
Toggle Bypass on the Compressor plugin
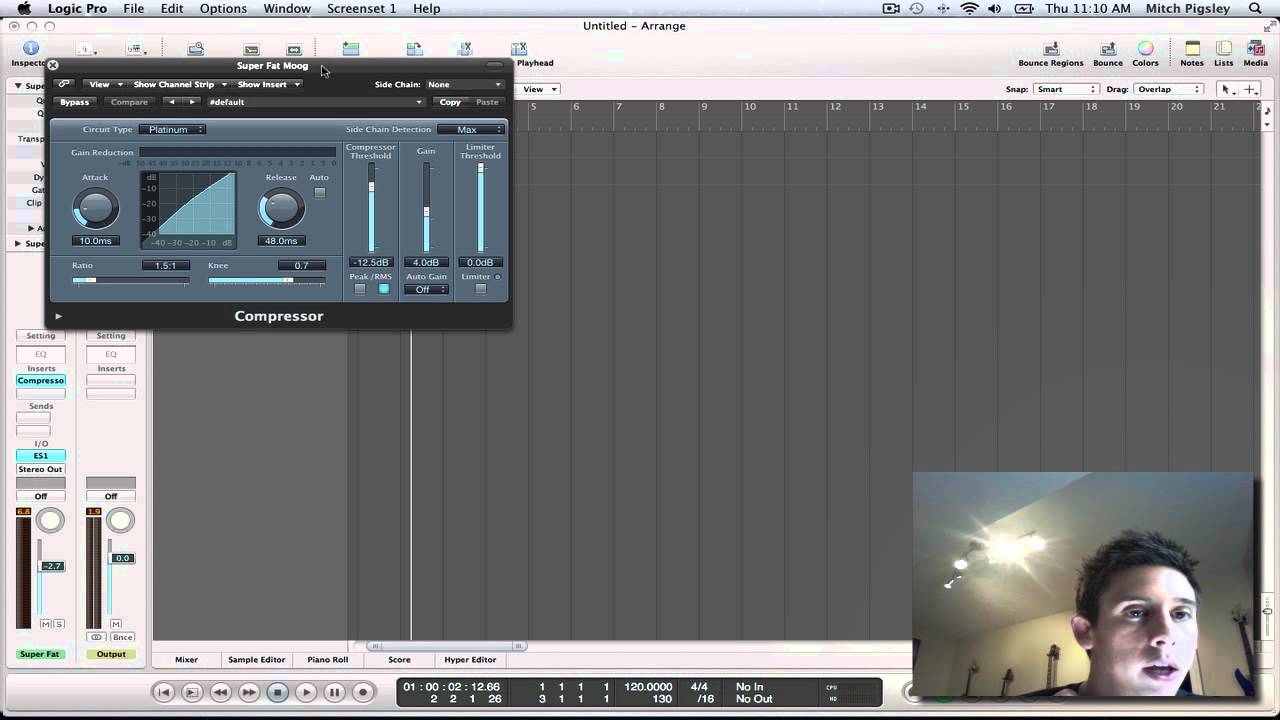(75, 102)
